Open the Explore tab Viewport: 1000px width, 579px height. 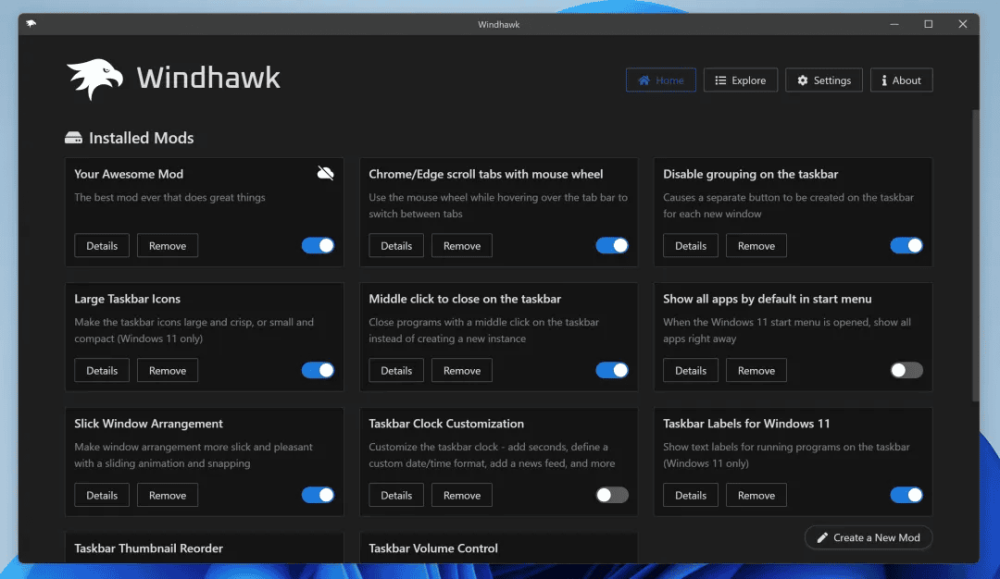(x=740, y=80)
